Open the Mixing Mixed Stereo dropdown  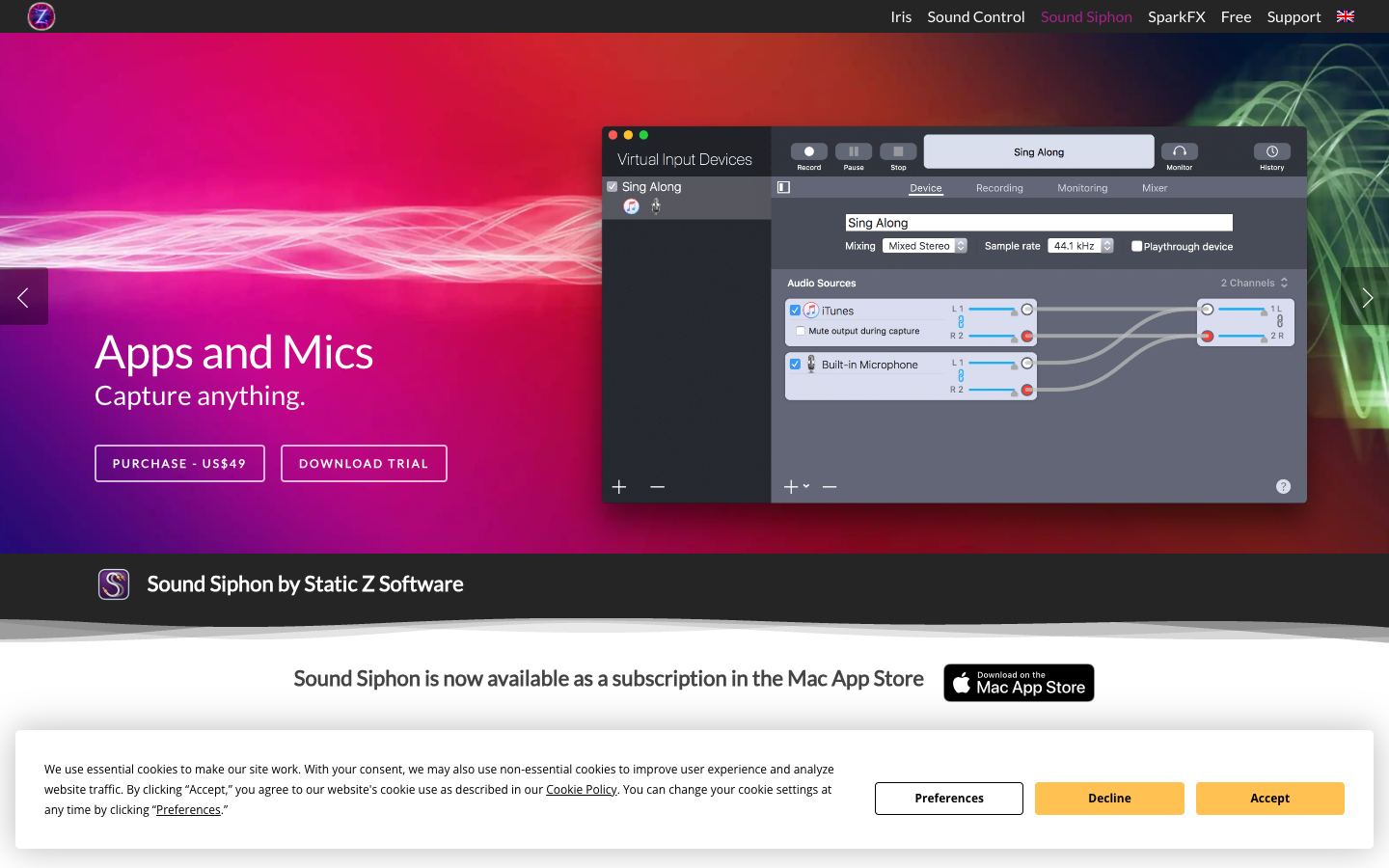[924, 246]
